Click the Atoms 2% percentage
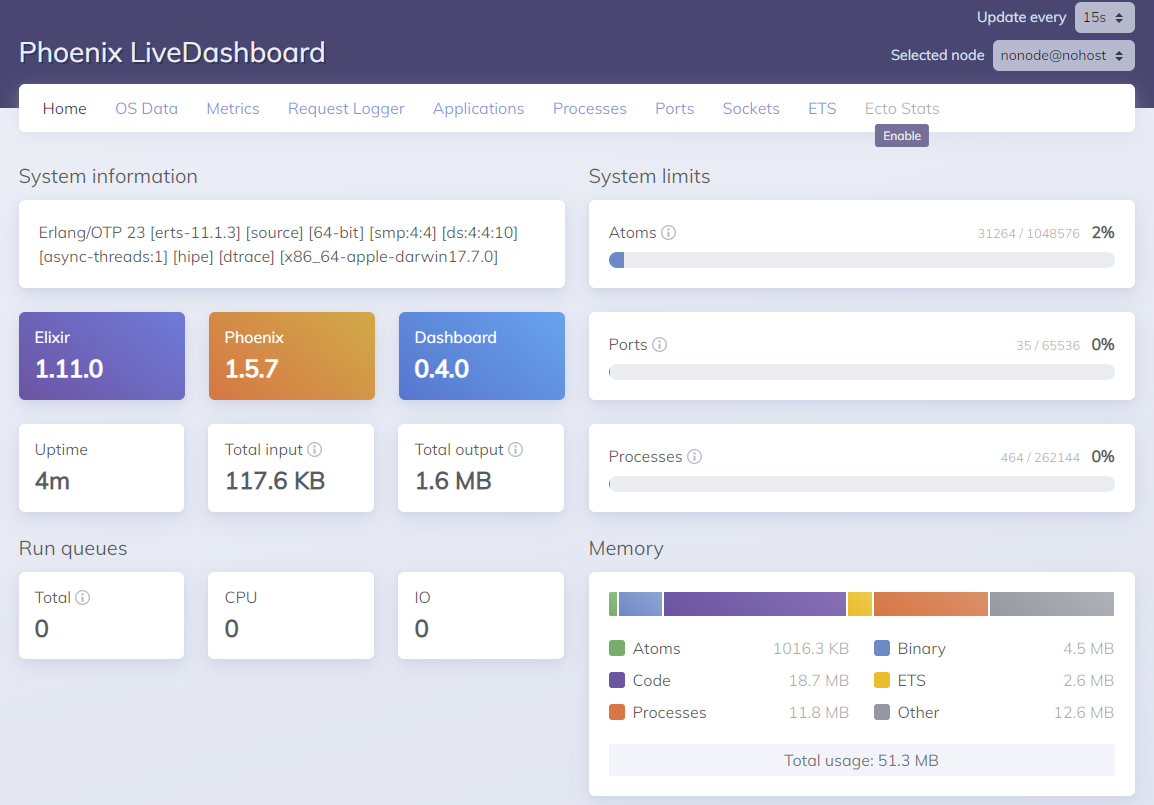This screenshot has width=1154, height=805. pyautogui.click(x=1102, y=233)
